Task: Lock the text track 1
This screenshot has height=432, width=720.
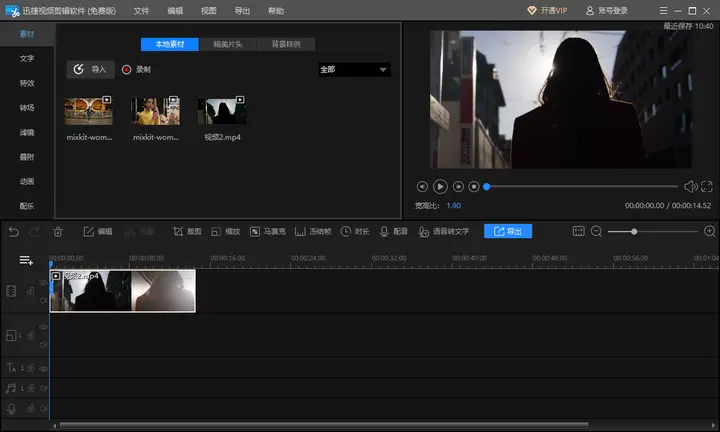Action: point(31,368)
